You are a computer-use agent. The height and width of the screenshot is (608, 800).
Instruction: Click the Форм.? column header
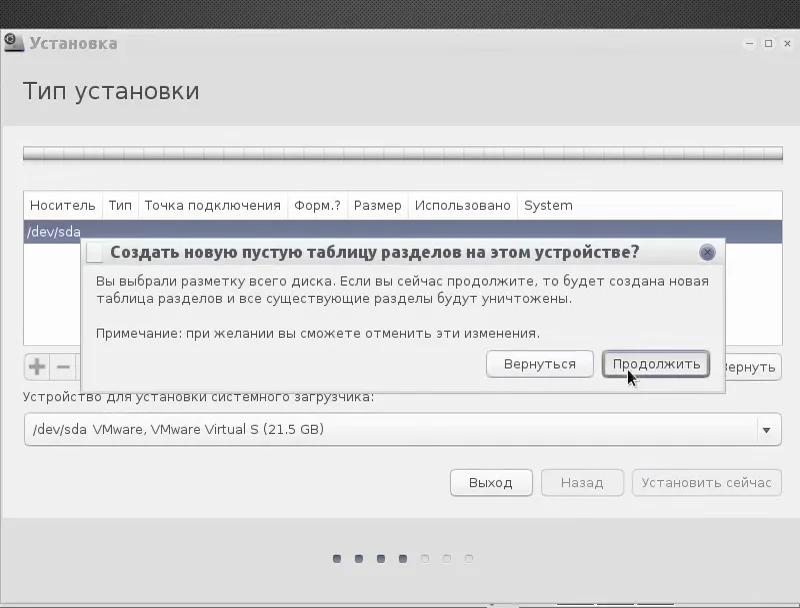point(317,206)
